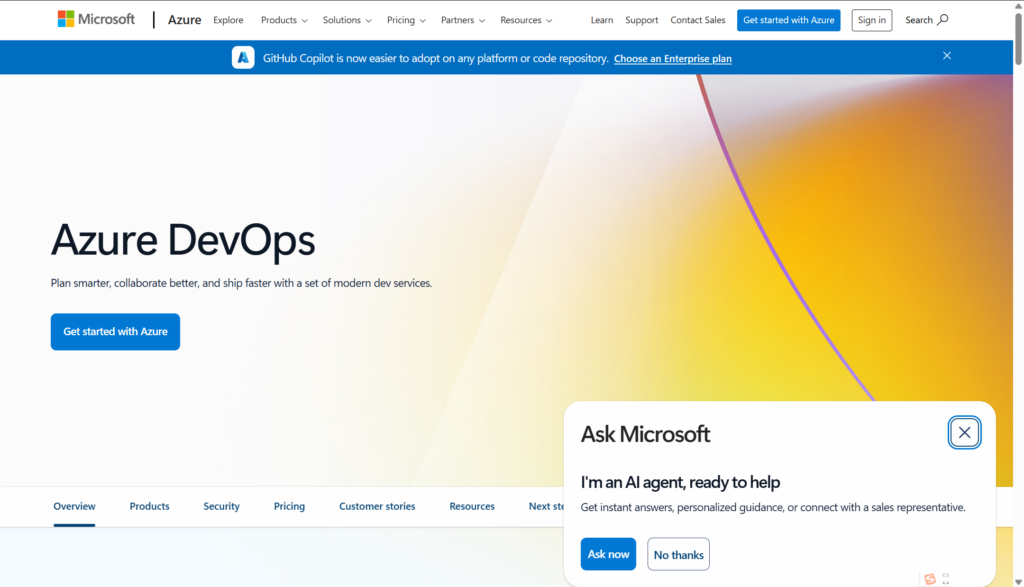Screen dimensions: 1024x587
Task: Expand the Solutions dropdown menu
Action: point(347,20)
